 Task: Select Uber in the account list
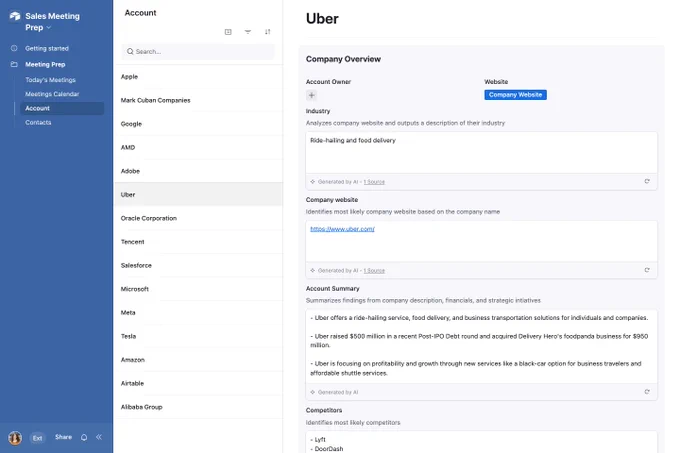[198, 195]
